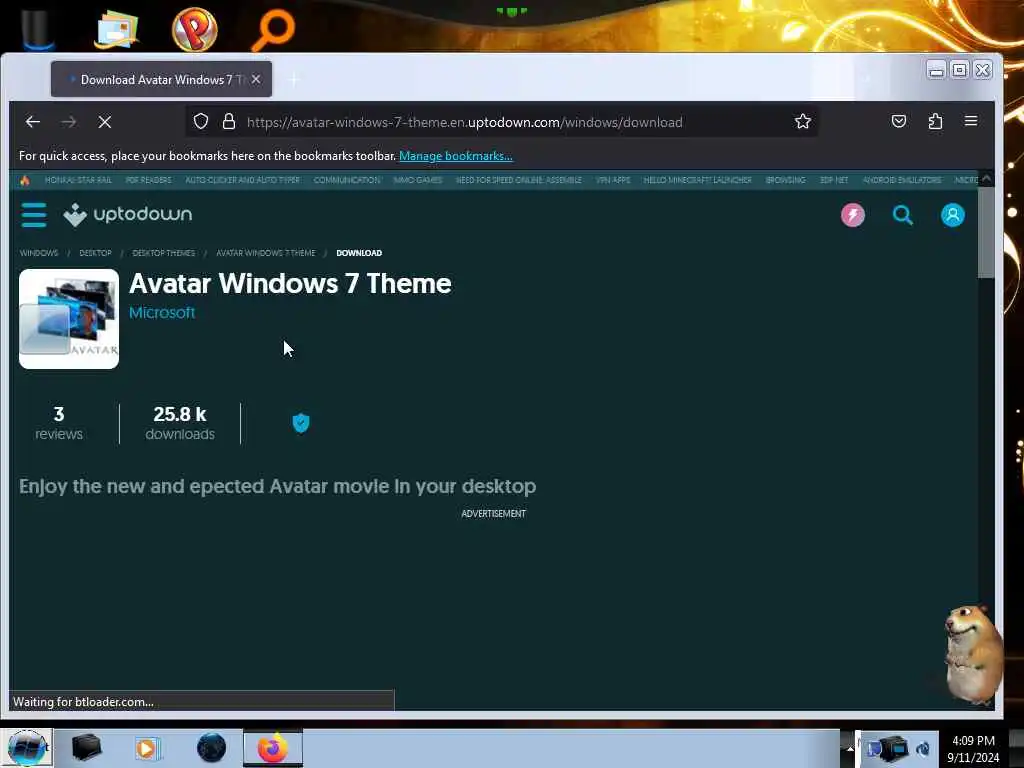
Task: Close the Download Avatar Windows 7 tab
Action: (256, 79)
